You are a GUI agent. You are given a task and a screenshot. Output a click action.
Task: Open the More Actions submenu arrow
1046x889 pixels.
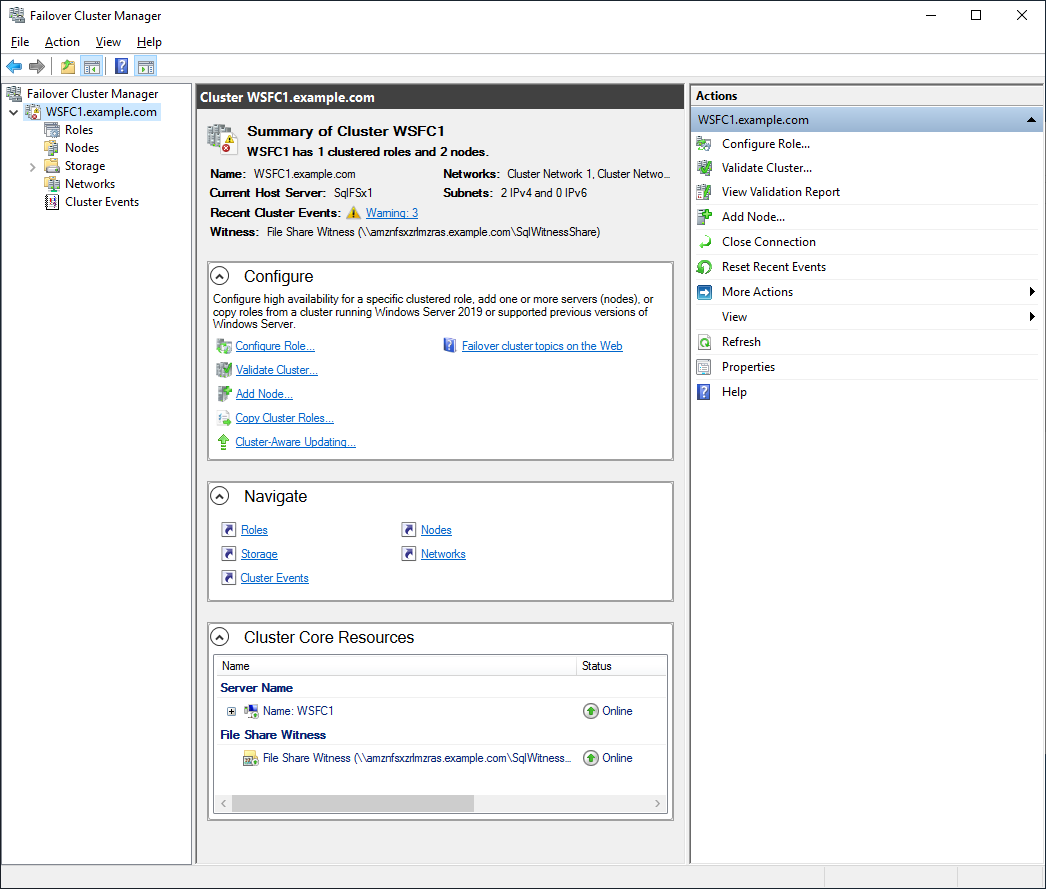pyautogui.click(x=1032, y=291)
